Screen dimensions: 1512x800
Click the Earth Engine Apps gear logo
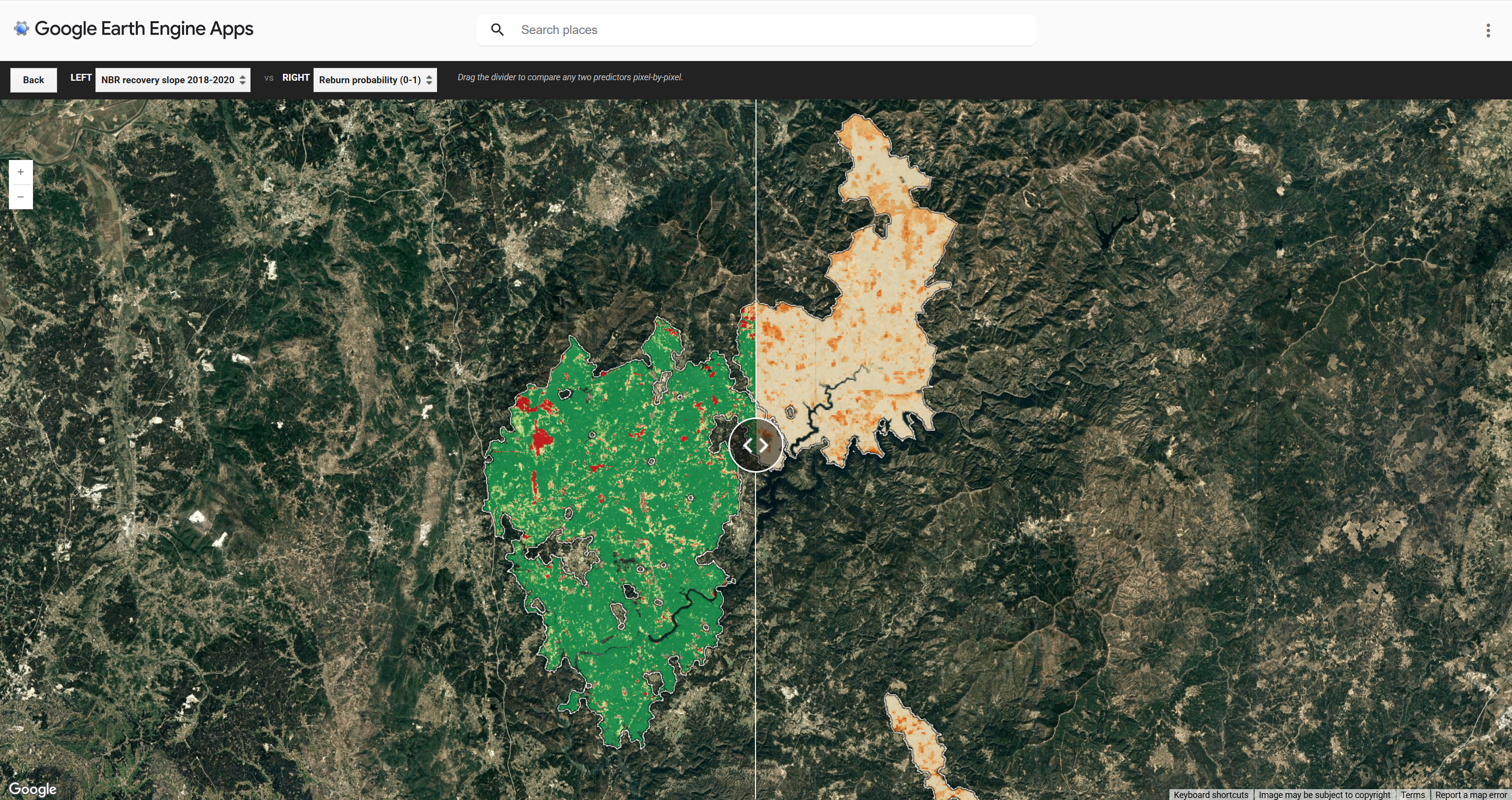coord(21,28)
